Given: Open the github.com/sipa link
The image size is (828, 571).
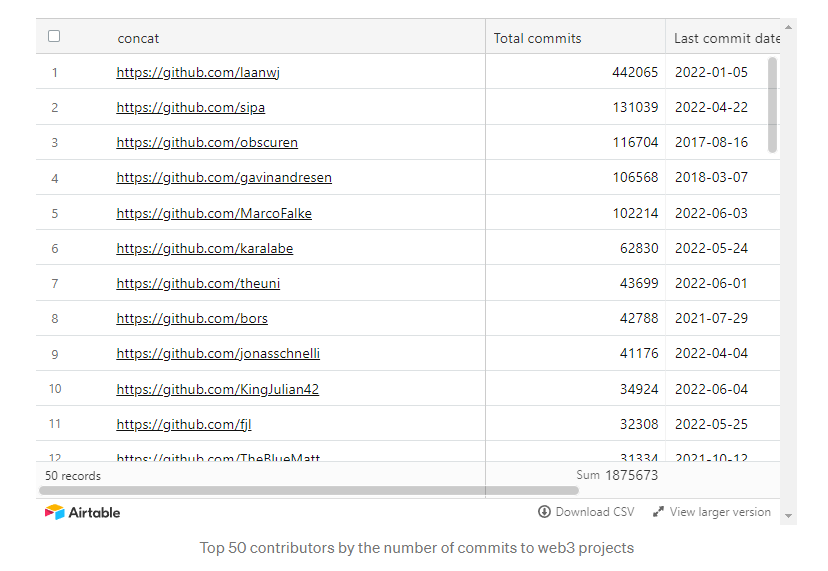Looking at the screenshot, I should (190, 107).
